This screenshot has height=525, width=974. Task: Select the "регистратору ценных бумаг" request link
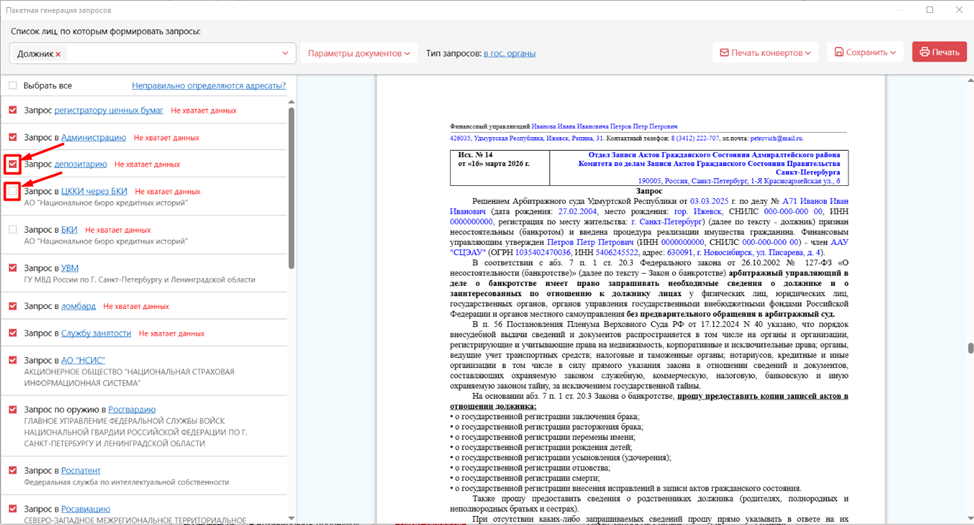coord(108,110)
